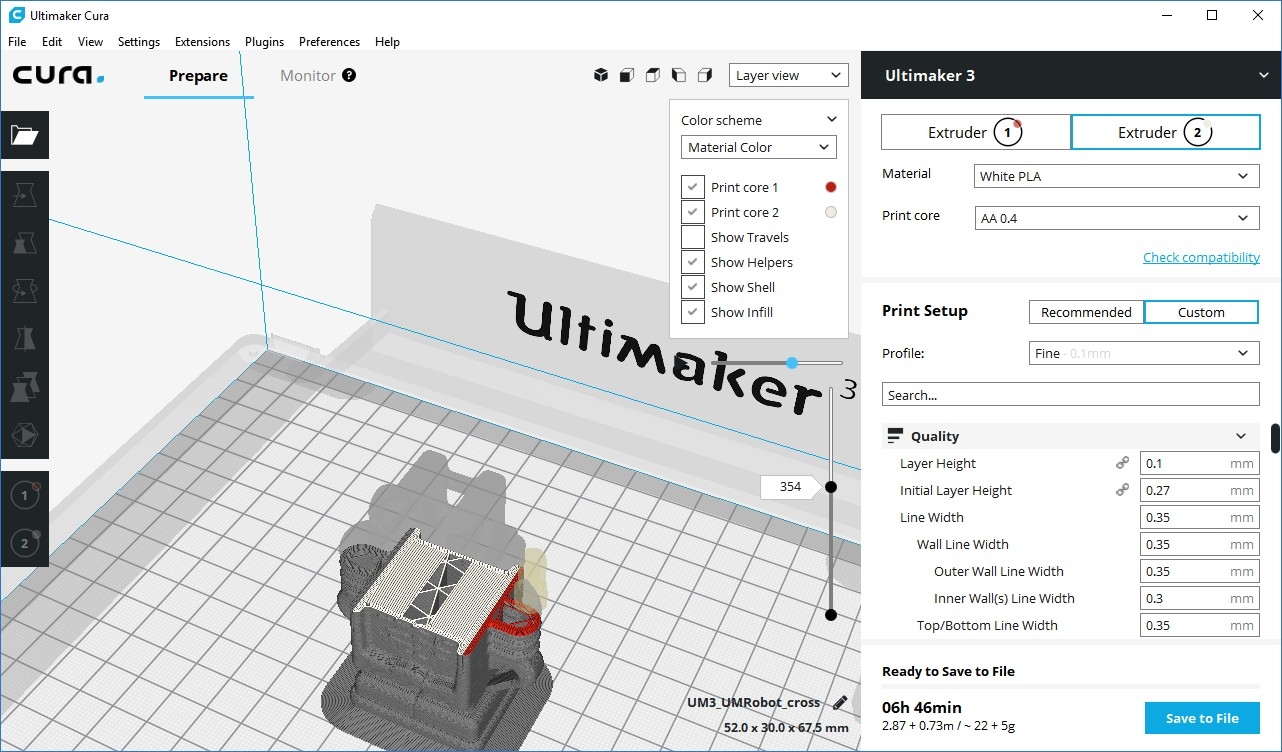Open the Layer view dropdown
This screenshot has width=1282, height=752.
click(x=789, y=75)
